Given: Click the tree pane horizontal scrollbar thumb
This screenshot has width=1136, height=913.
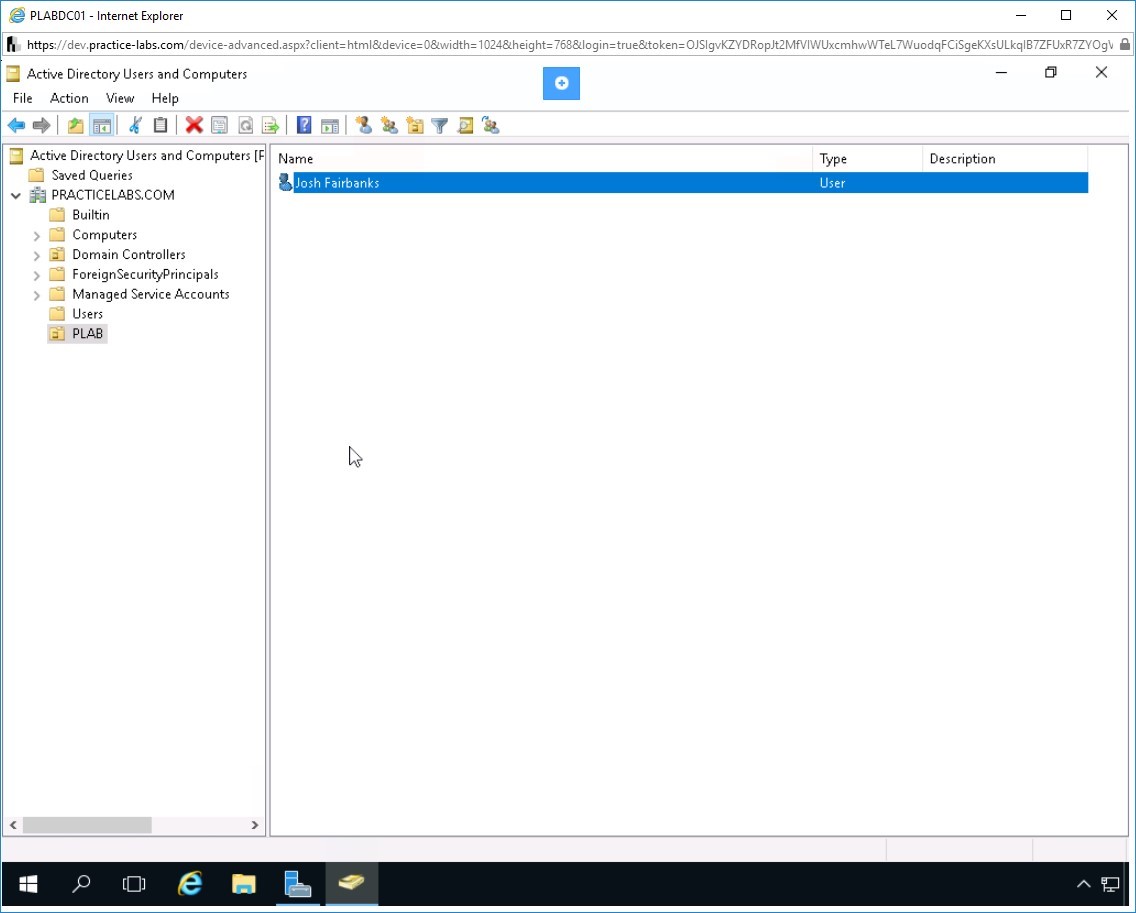Looking at the screenshot, I should pos(87,825).
